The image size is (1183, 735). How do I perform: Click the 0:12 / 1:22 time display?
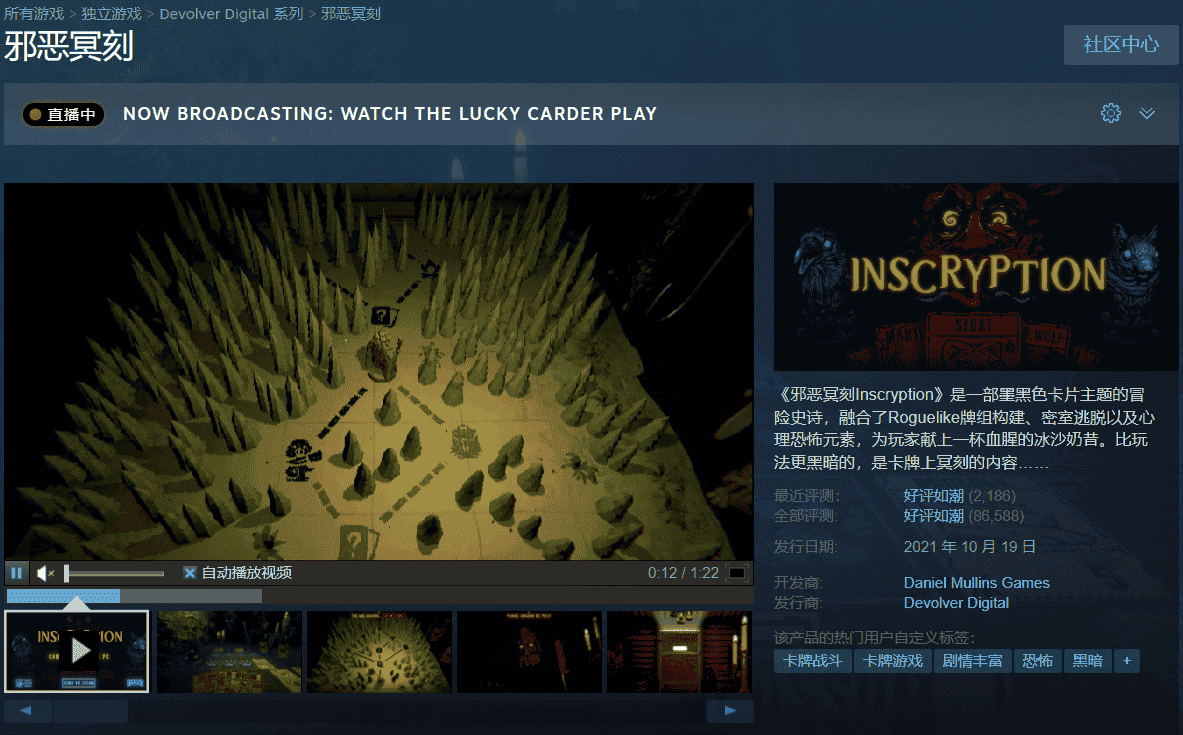click(683, 573)
